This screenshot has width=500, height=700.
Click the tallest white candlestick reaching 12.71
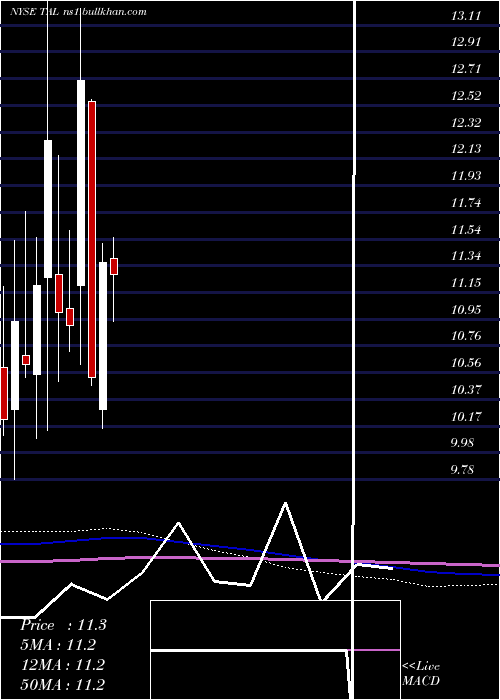[x=81, y=183]
